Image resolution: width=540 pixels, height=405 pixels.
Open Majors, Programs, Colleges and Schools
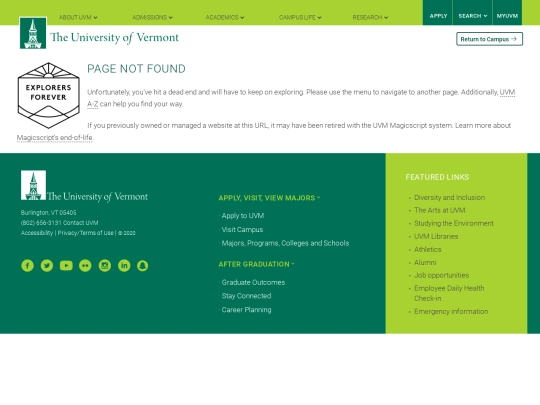285,243
